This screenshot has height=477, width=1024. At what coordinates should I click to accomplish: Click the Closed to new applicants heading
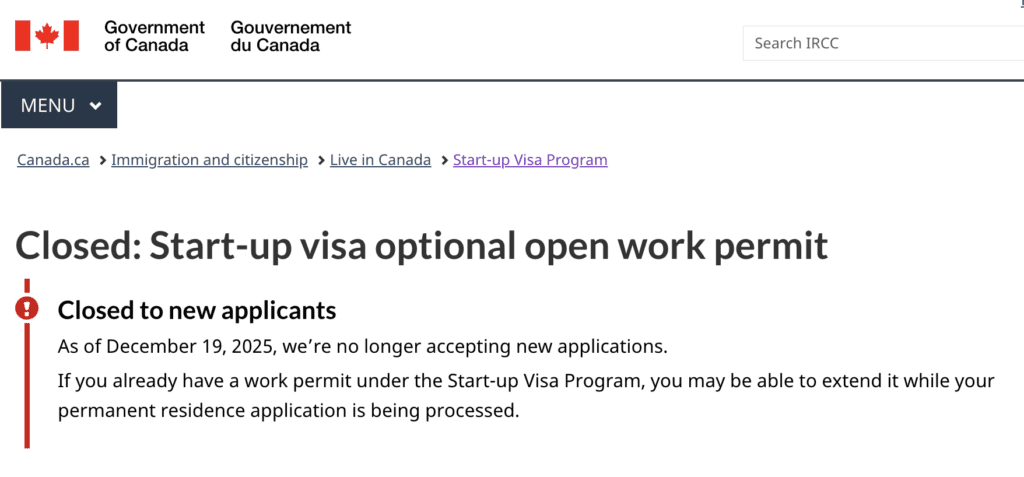[x=197, y=310]
